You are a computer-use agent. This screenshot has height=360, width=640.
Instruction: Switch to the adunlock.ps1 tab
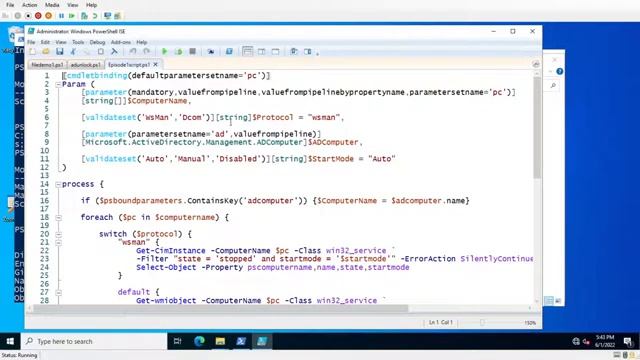(x=85, y=64)
